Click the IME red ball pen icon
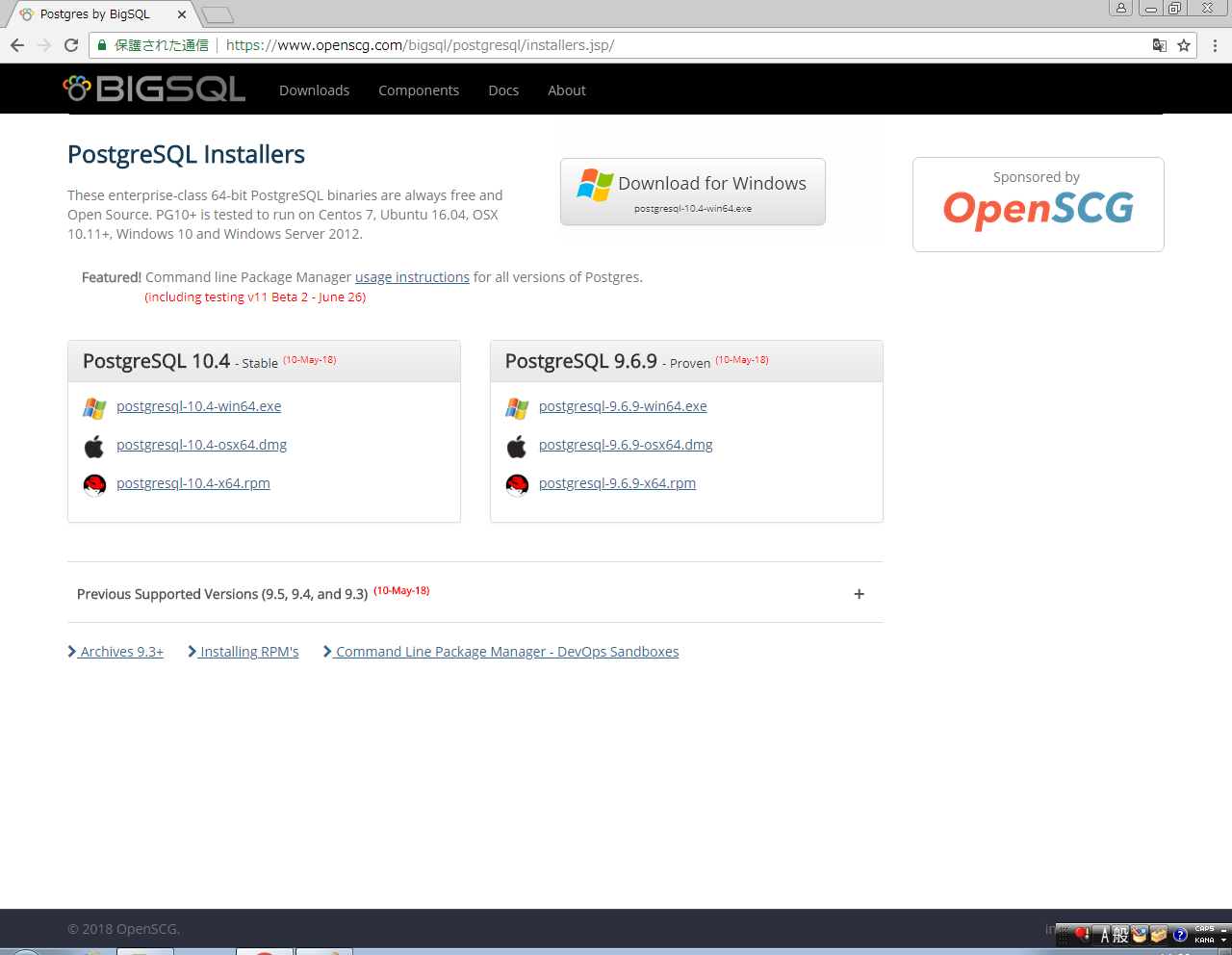1232x955 pixels. click(1082, 934)
